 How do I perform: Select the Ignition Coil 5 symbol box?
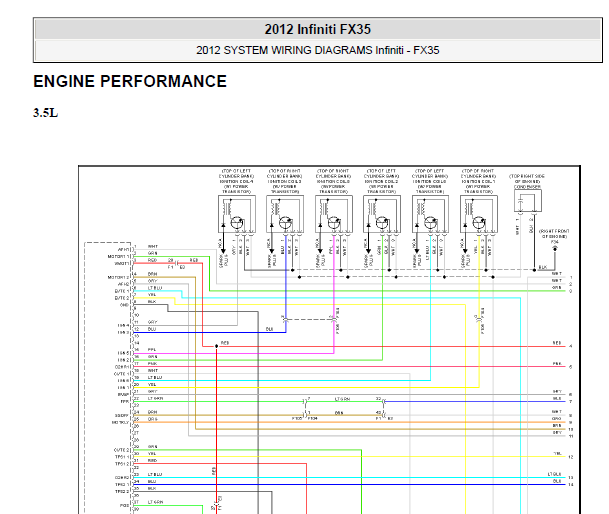[334, 214]
